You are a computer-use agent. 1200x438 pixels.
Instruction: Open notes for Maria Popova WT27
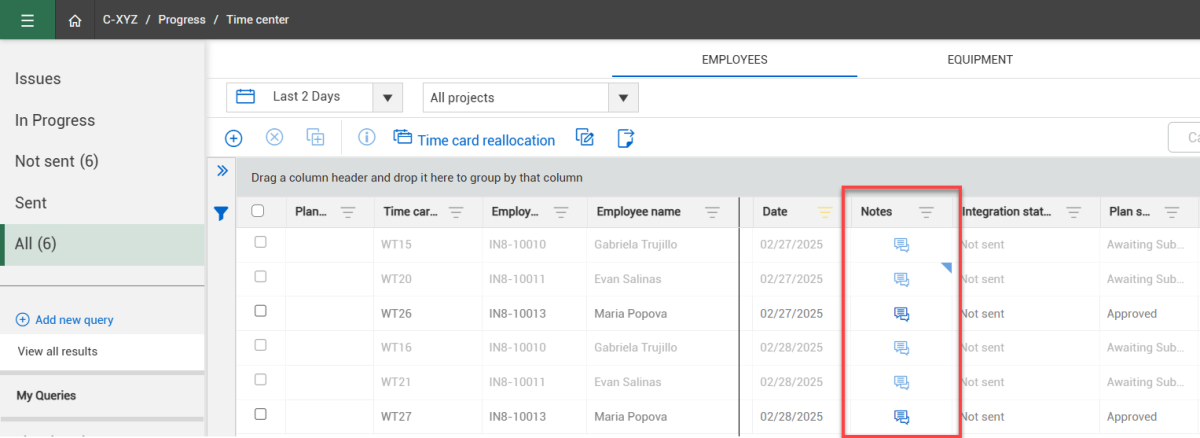(901, 417)
